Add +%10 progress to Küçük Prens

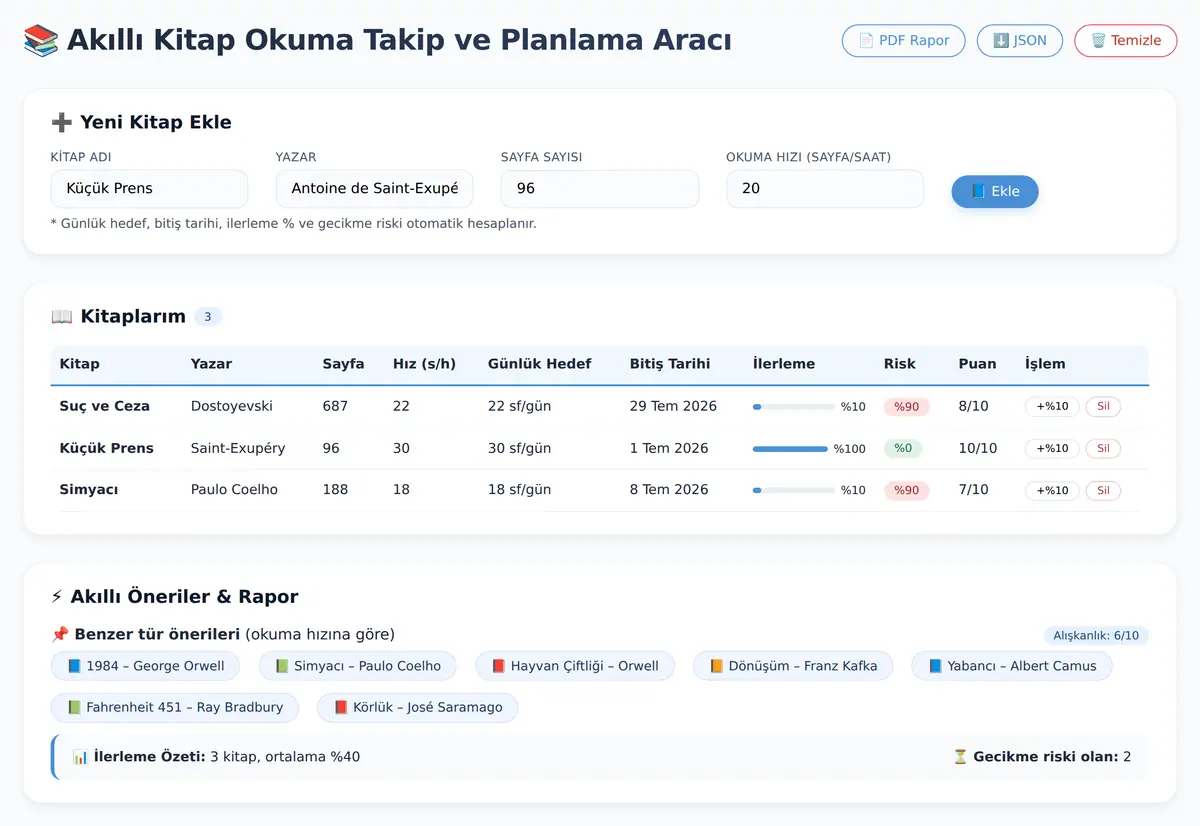point(1052,449)
